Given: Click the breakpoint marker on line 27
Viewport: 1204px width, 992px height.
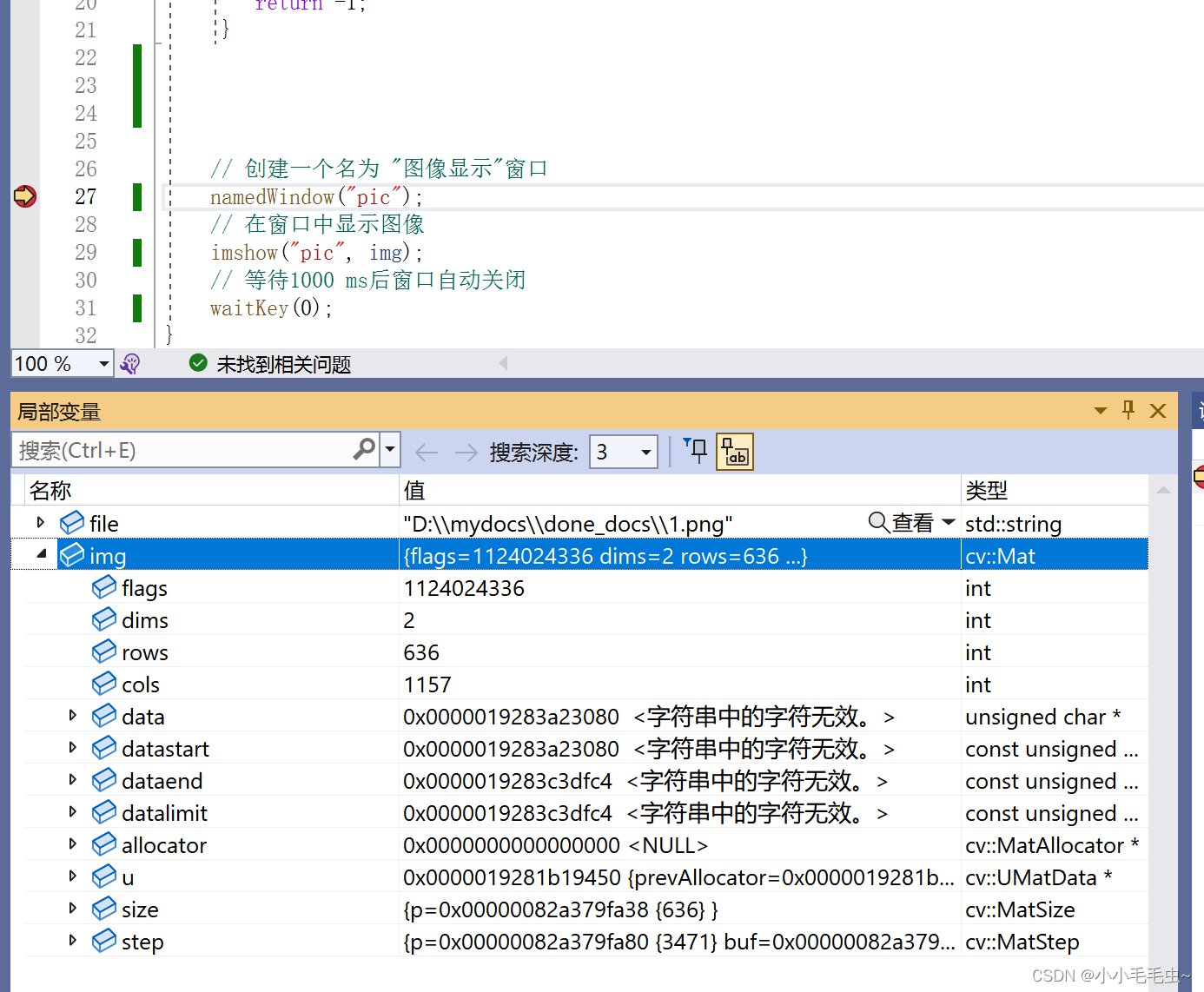Looking at the screenshot, I should [25, 196].
